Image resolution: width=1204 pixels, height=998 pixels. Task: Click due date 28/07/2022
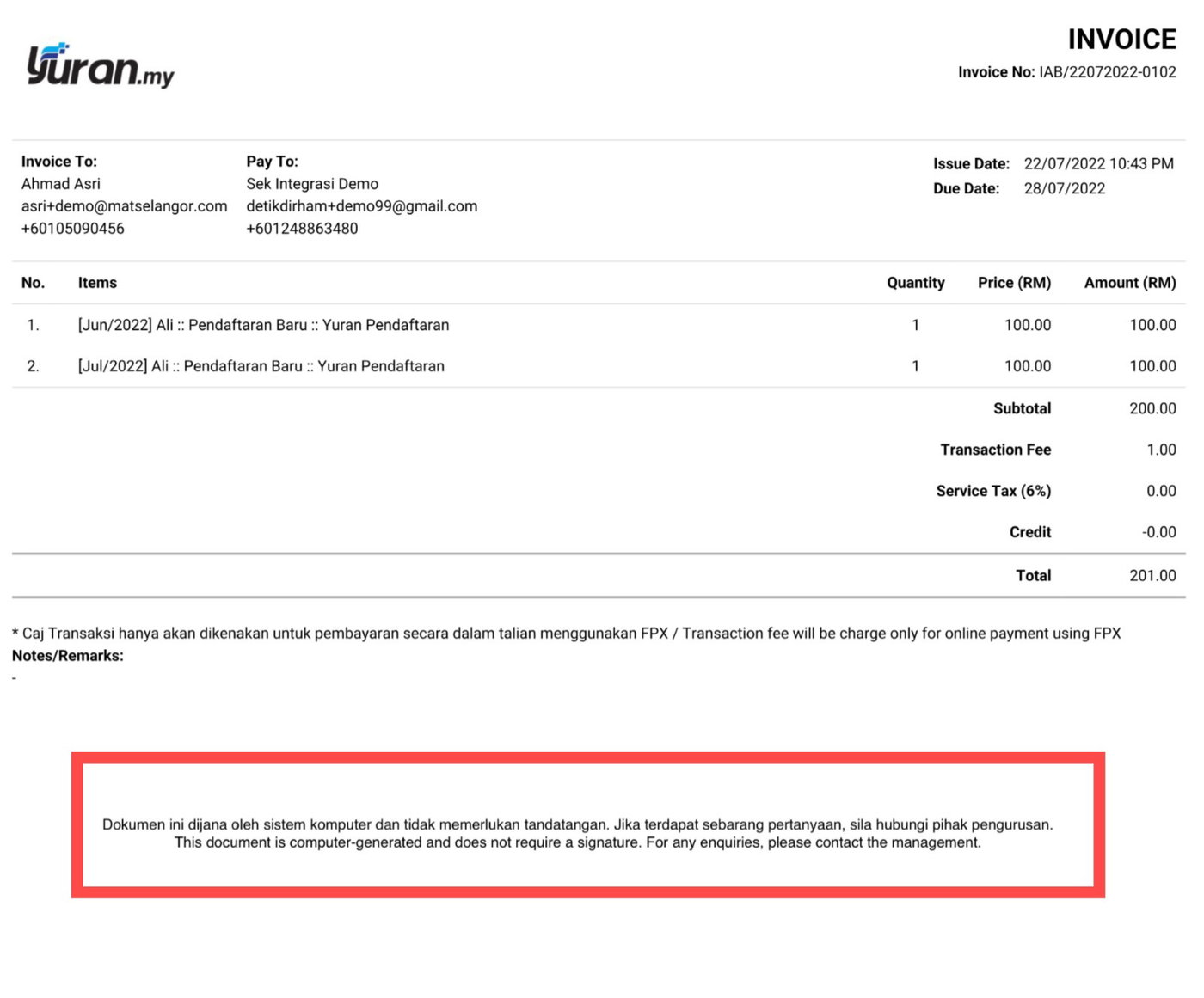pos(1065,188)
